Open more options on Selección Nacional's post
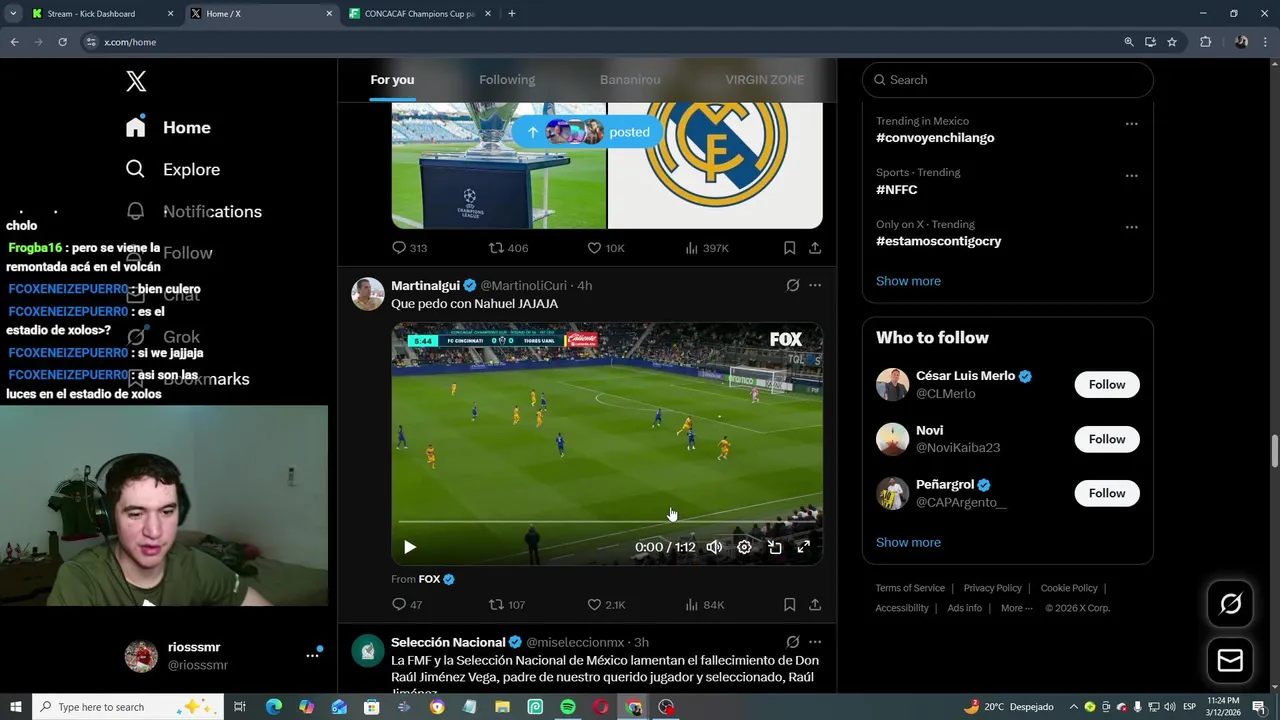 [815, 642]
